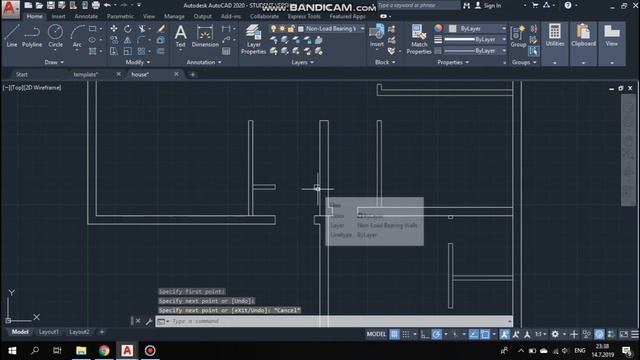
Task: Click the Match Properties tool
Action: [x=419, y=39]
